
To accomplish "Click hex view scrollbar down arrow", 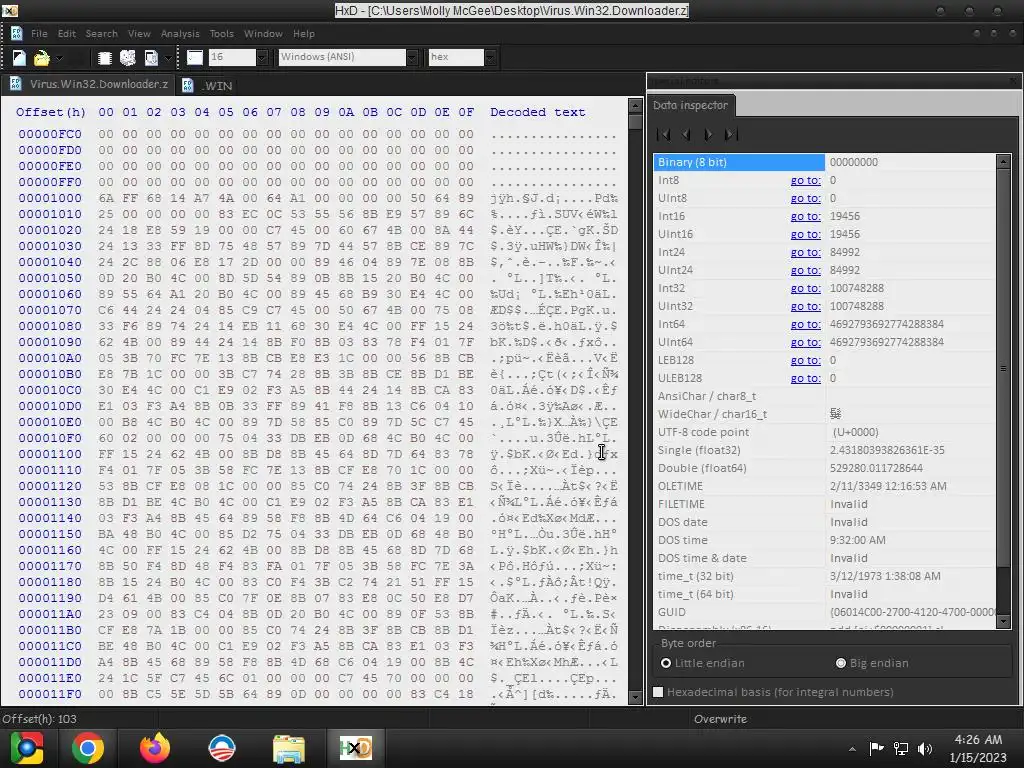I will click(635, 697).
